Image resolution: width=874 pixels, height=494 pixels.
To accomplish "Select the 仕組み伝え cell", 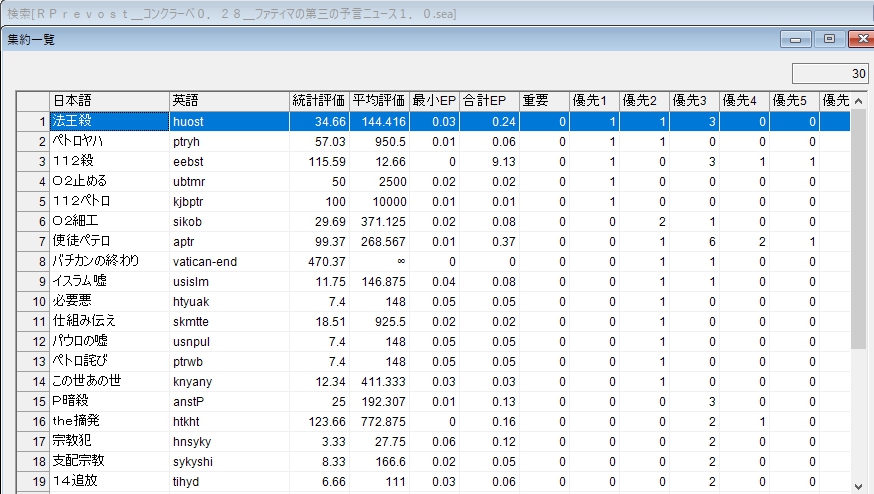I will click(109, 321).
